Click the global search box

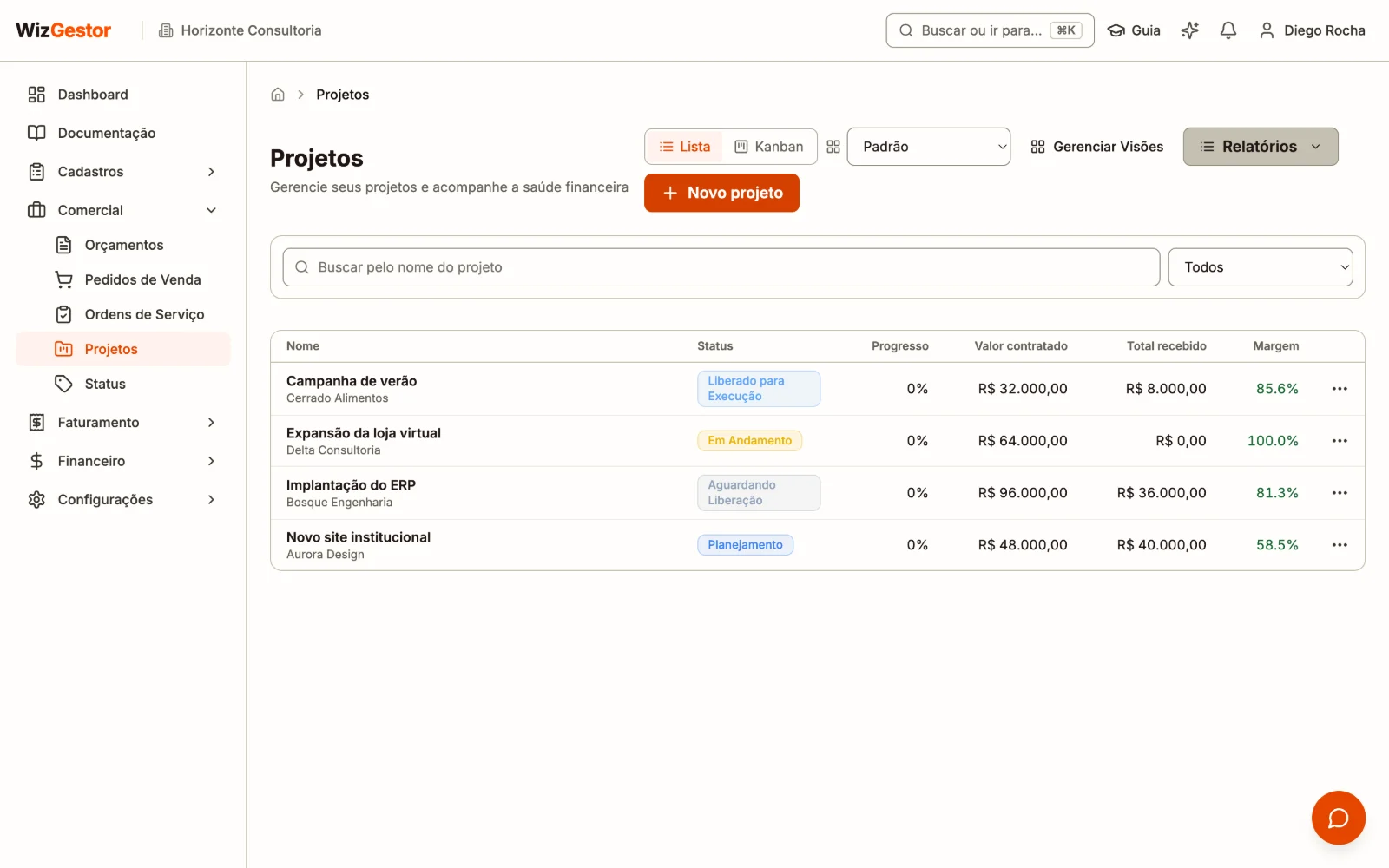(990, 30)
